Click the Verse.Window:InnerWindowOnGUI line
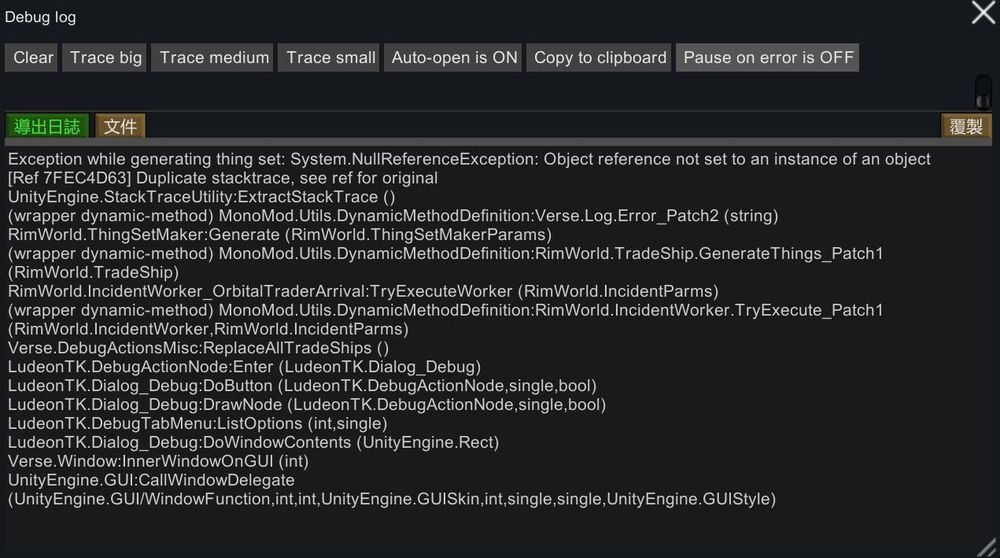Viewport: 1000px width, 558px height. 158,461
